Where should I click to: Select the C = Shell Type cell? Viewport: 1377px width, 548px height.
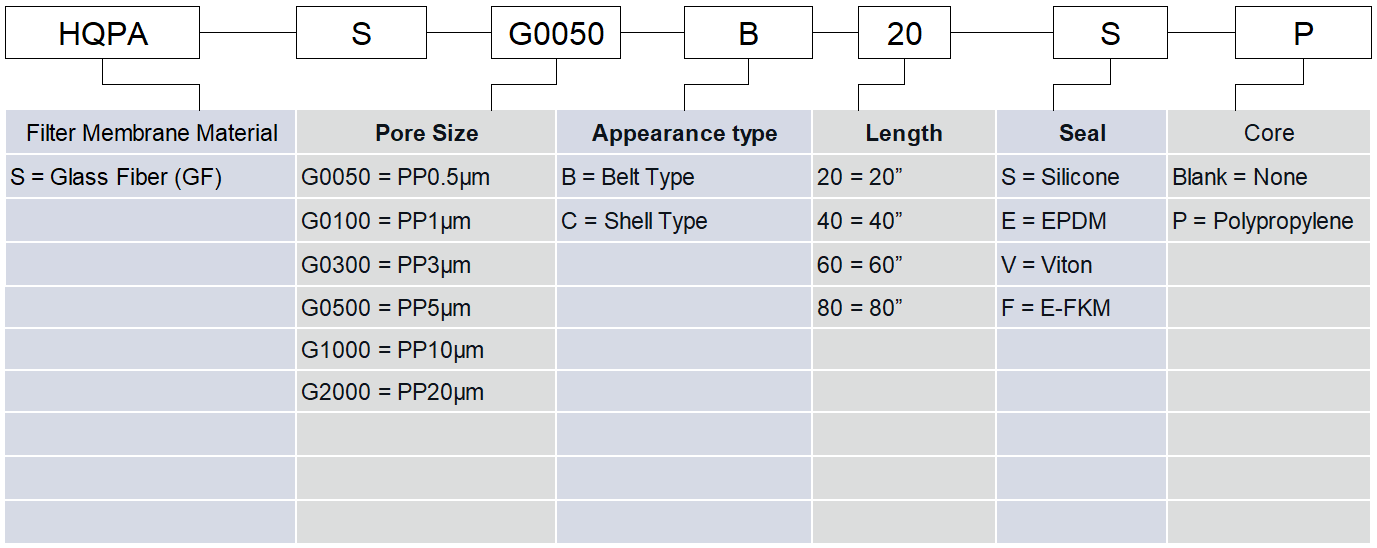(x=634, y=221)
